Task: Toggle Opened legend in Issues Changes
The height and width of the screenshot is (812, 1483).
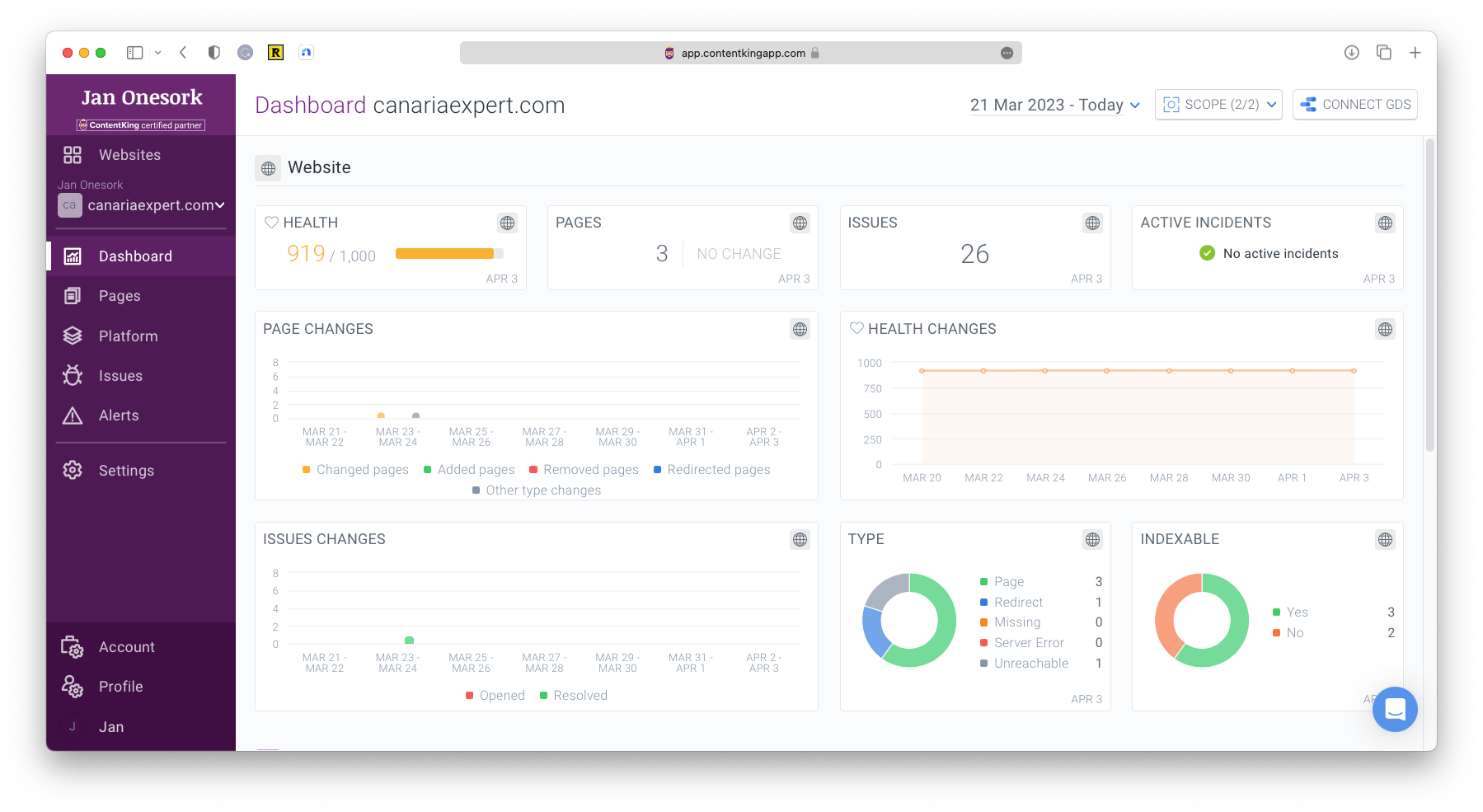Action: click(495, 695)
